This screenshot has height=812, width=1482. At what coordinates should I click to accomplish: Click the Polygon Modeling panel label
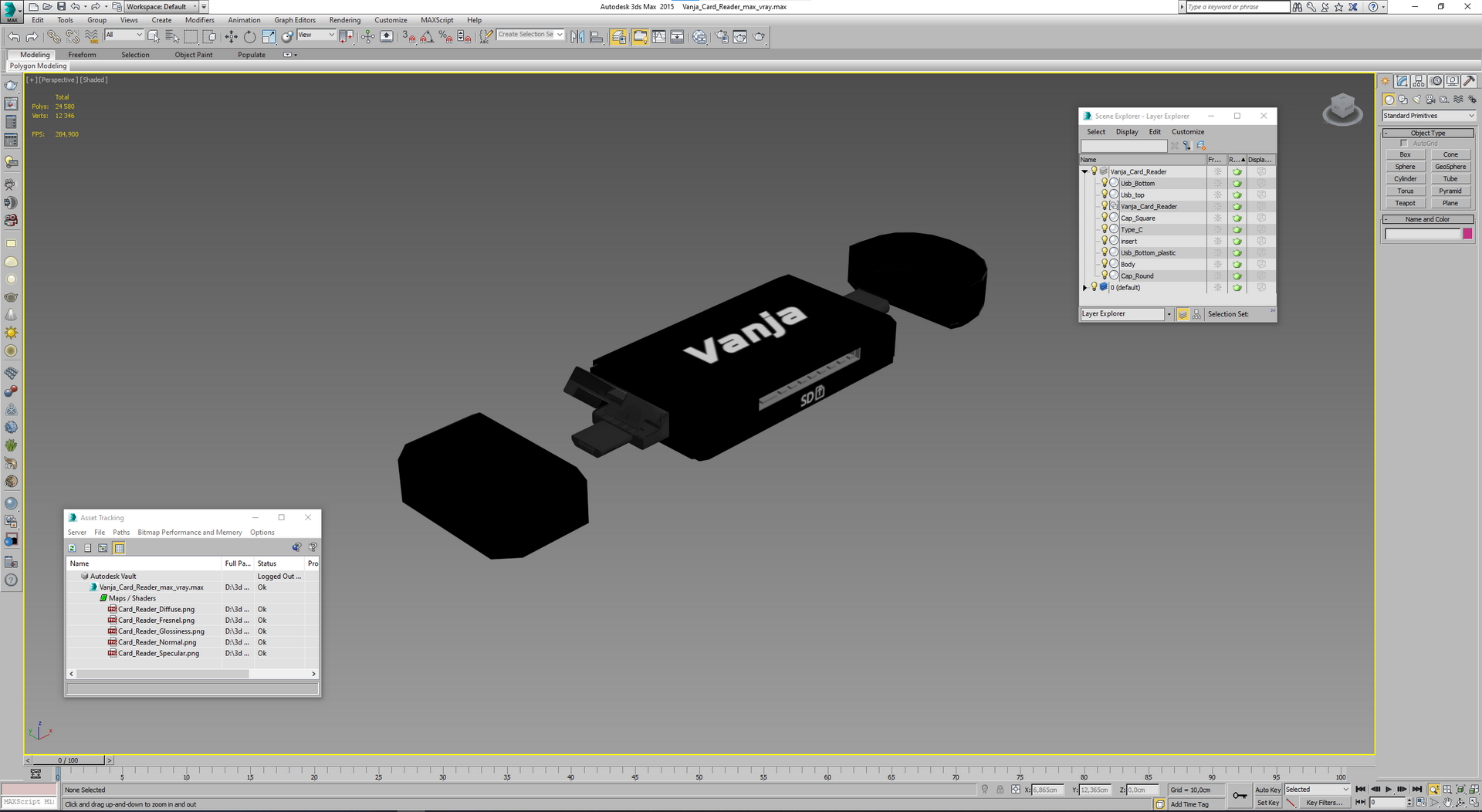[38, 66]
